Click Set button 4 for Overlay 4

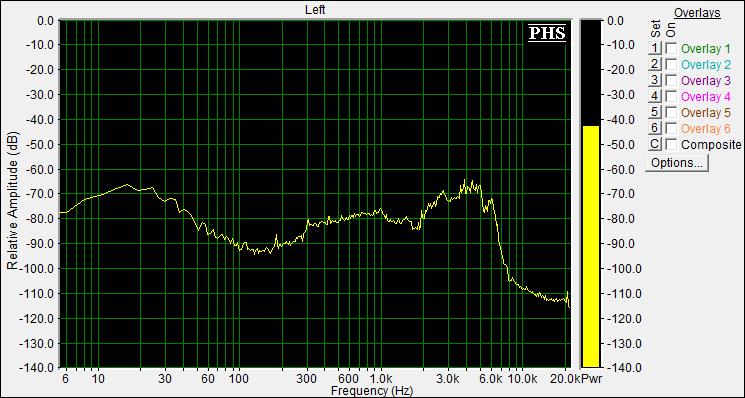pos(655,96)
